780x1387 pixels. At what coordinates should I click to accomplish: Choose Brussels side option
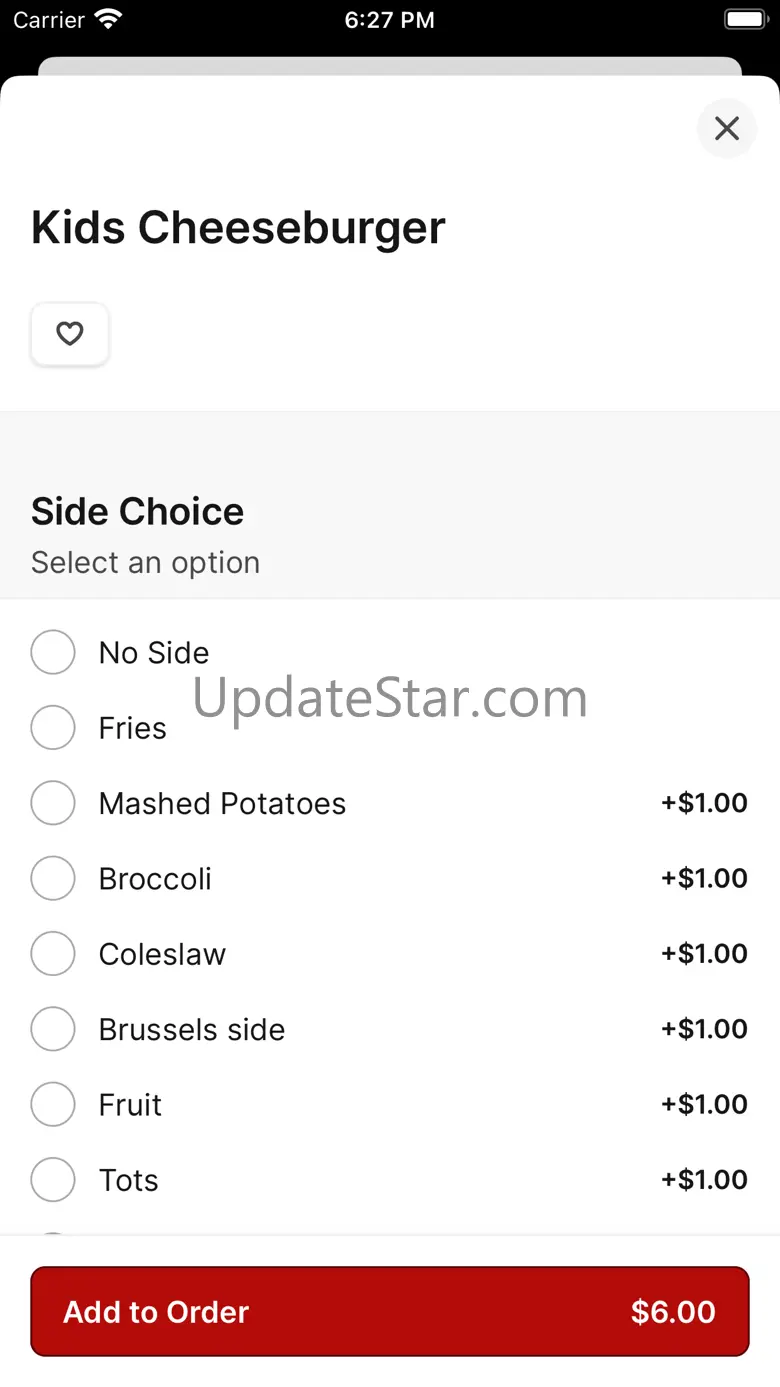coord(53,1029)
